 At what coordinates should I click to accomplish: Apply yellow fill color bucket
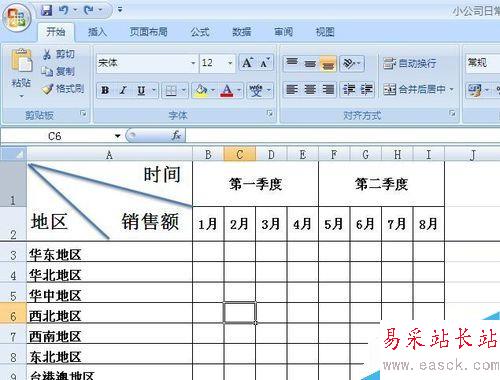201,90
